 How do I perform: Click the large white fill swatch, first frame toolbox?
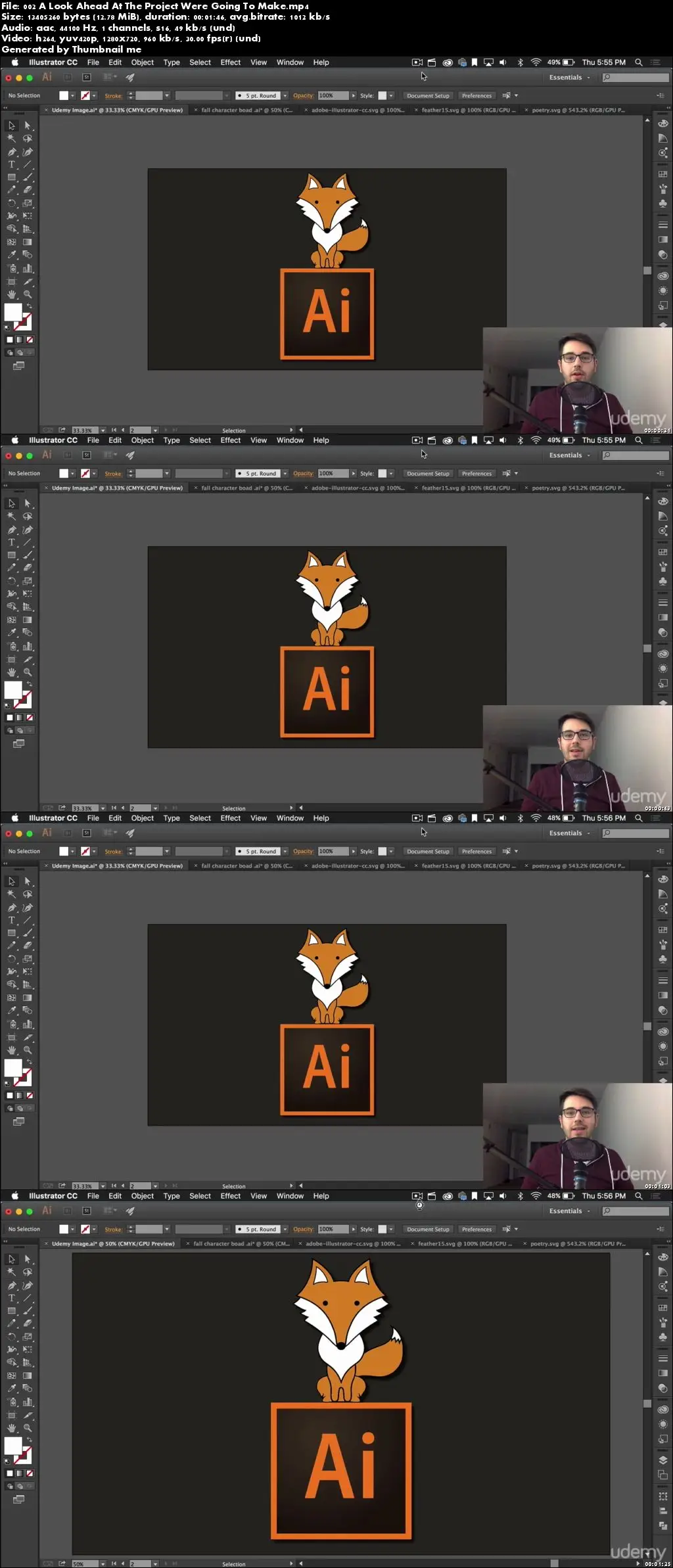[x=13, y=312]
